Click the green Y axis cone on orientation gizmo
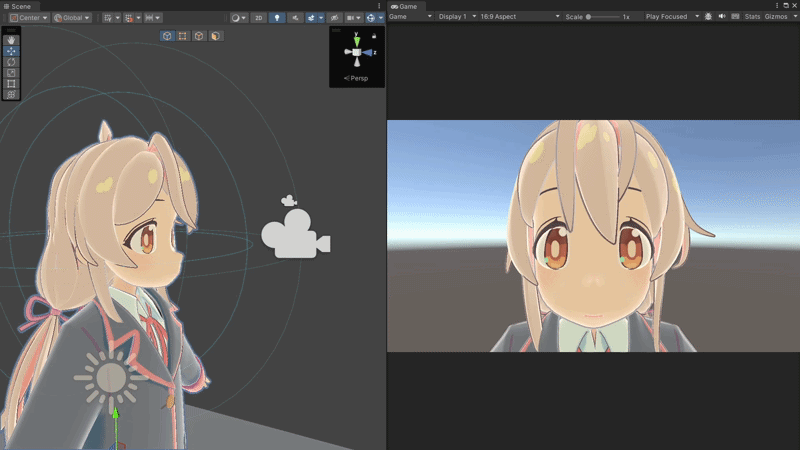Image resolution: width=800 pixels, height=450 pixels. click(357, 40)
